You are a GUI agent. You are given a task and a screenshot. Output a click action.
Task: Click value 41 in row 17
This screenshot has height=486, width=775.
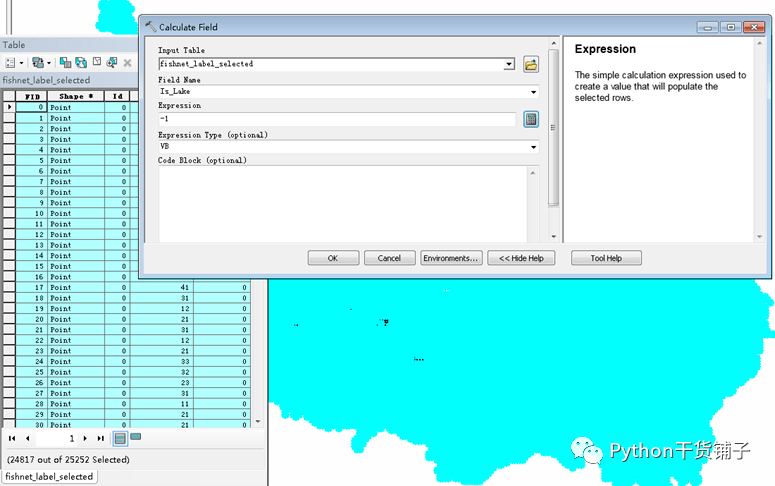pos(162,287)
